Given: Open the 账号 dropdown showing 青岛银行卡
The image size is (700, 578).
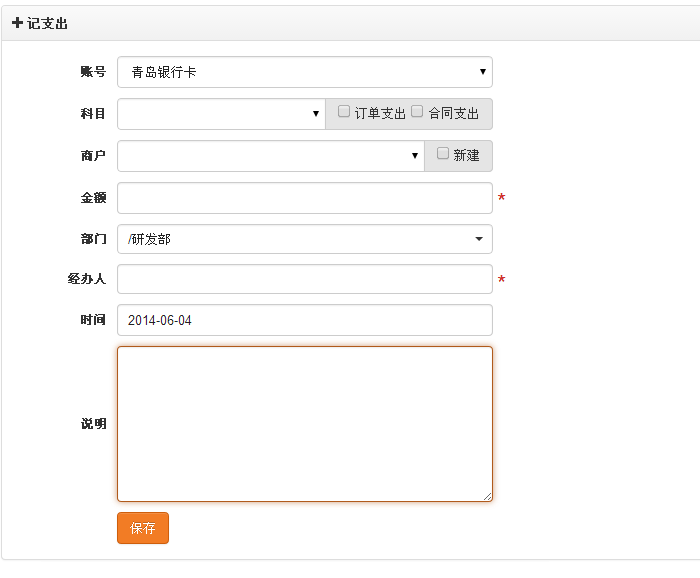Looking at the screenshot, I should tap(305, 72).
